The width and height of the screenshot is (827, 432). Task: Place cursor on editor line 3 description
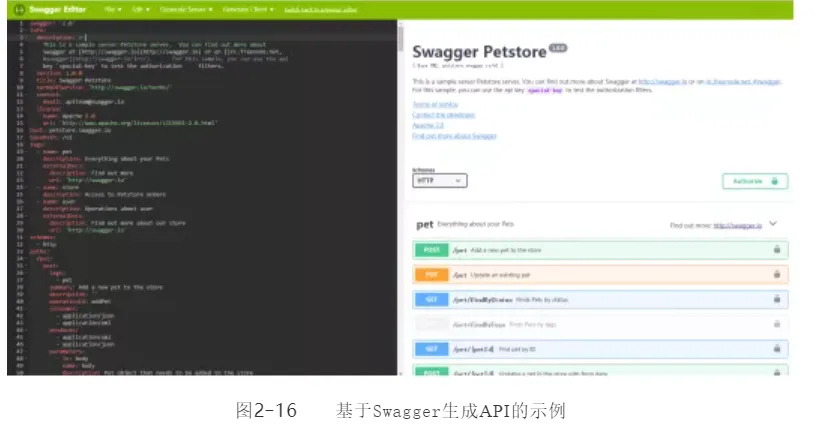click(61, 38)
